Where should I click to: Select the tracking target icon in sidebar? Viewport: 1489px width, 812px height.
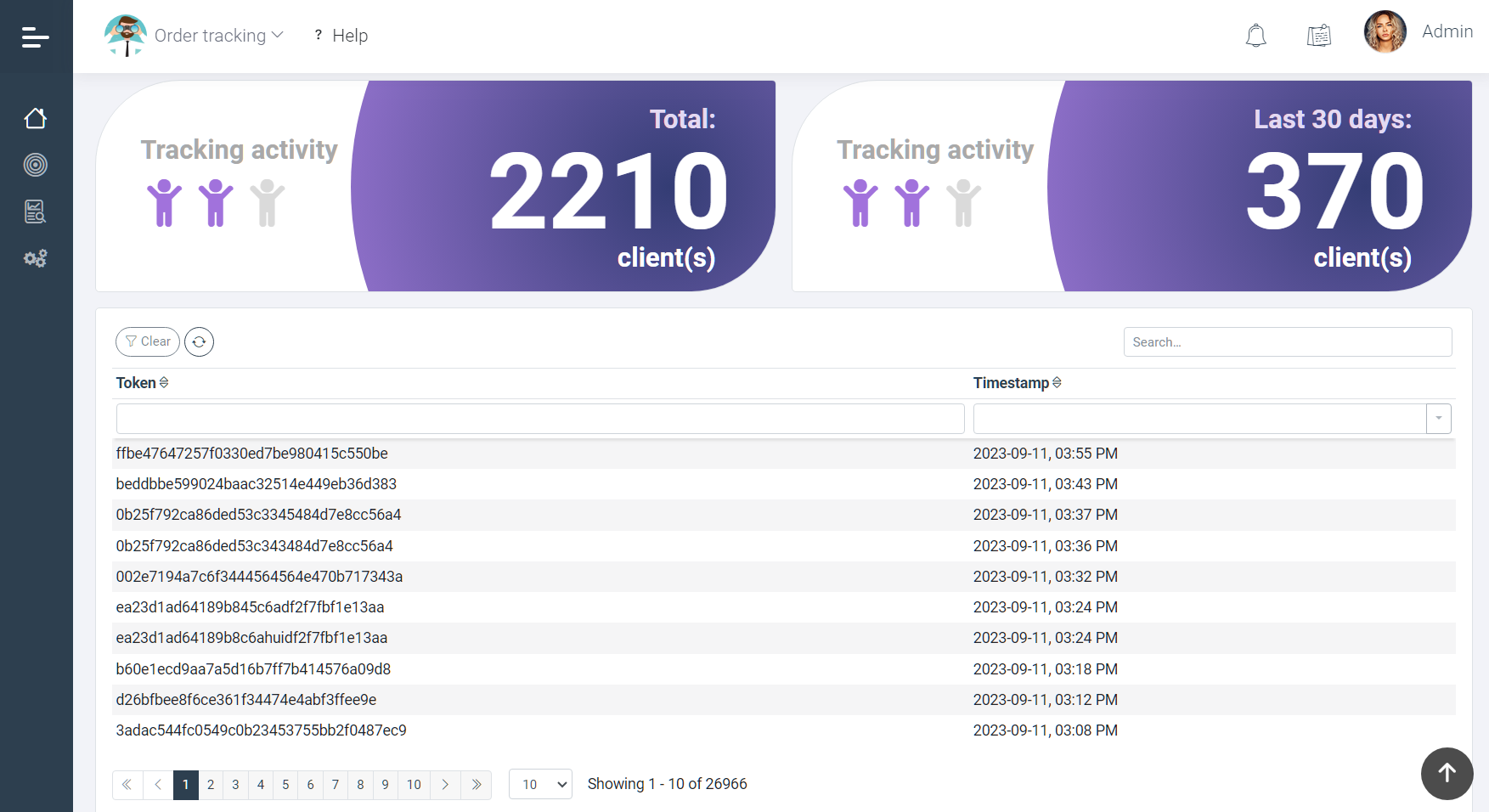pos(36,165)
